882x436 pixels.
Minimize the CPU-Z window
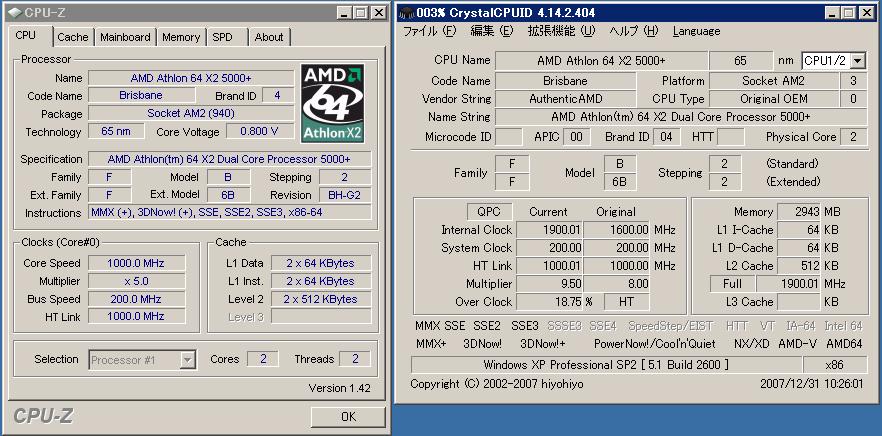345,12
